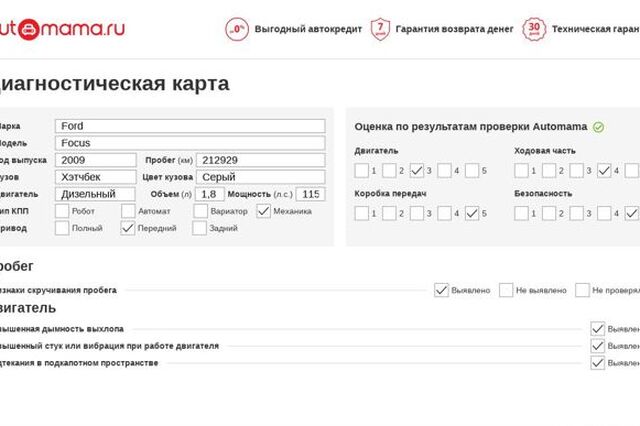This screenshot has height=426, width=640.
Task: Click the engine type field Дизельный
Action: click(95, 194)
